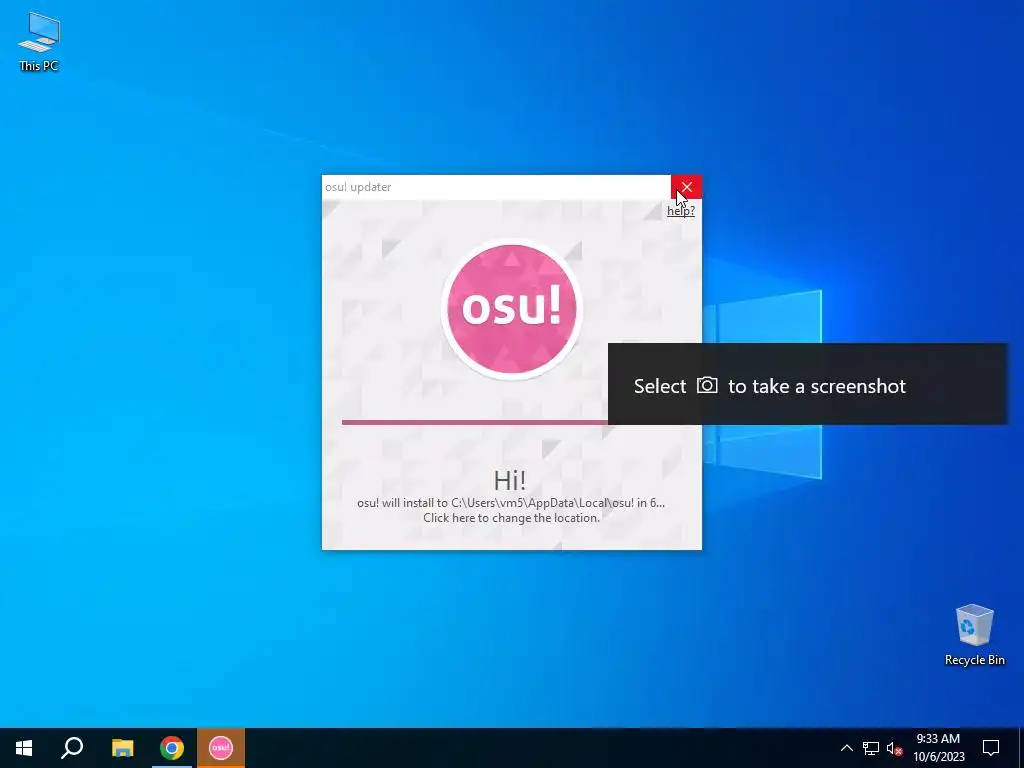Click the muted volume tray icon
The width and height of the screenshot is (1024, 768).
tap(894, 748)
